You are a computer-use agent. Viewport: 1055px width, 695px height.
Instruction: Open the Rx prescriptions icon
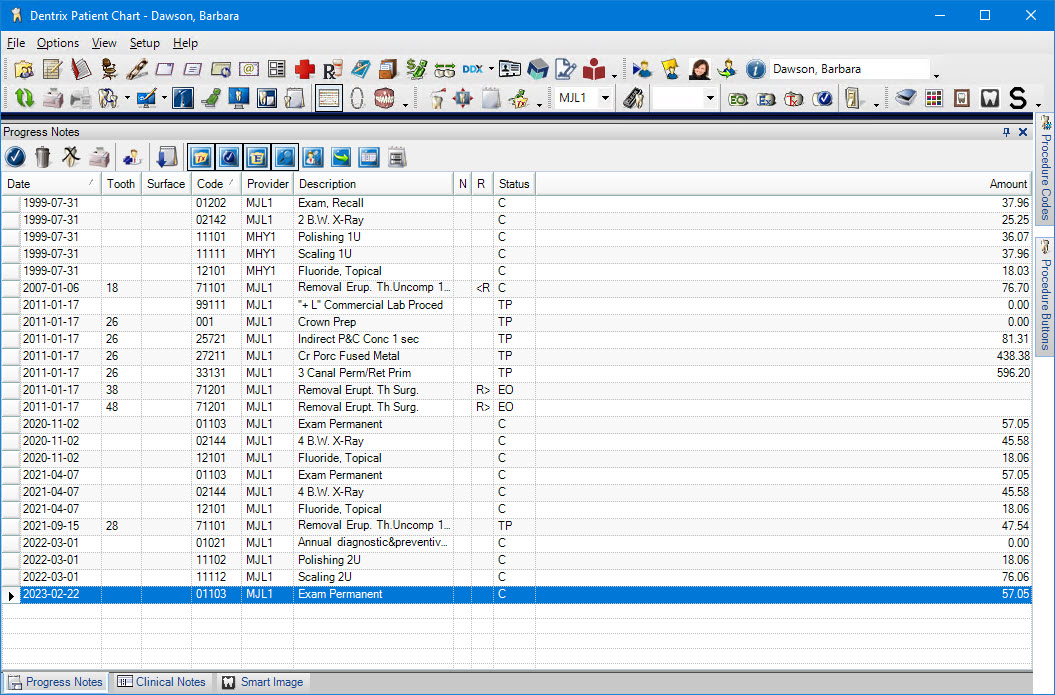(x=333, y=69)
